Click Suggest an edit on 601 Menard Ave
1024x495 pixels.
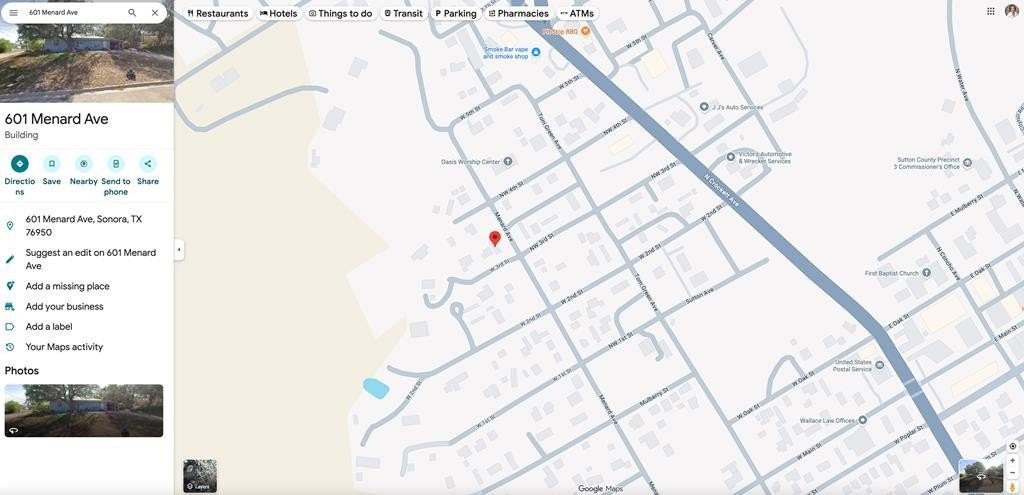pos(90,259)
